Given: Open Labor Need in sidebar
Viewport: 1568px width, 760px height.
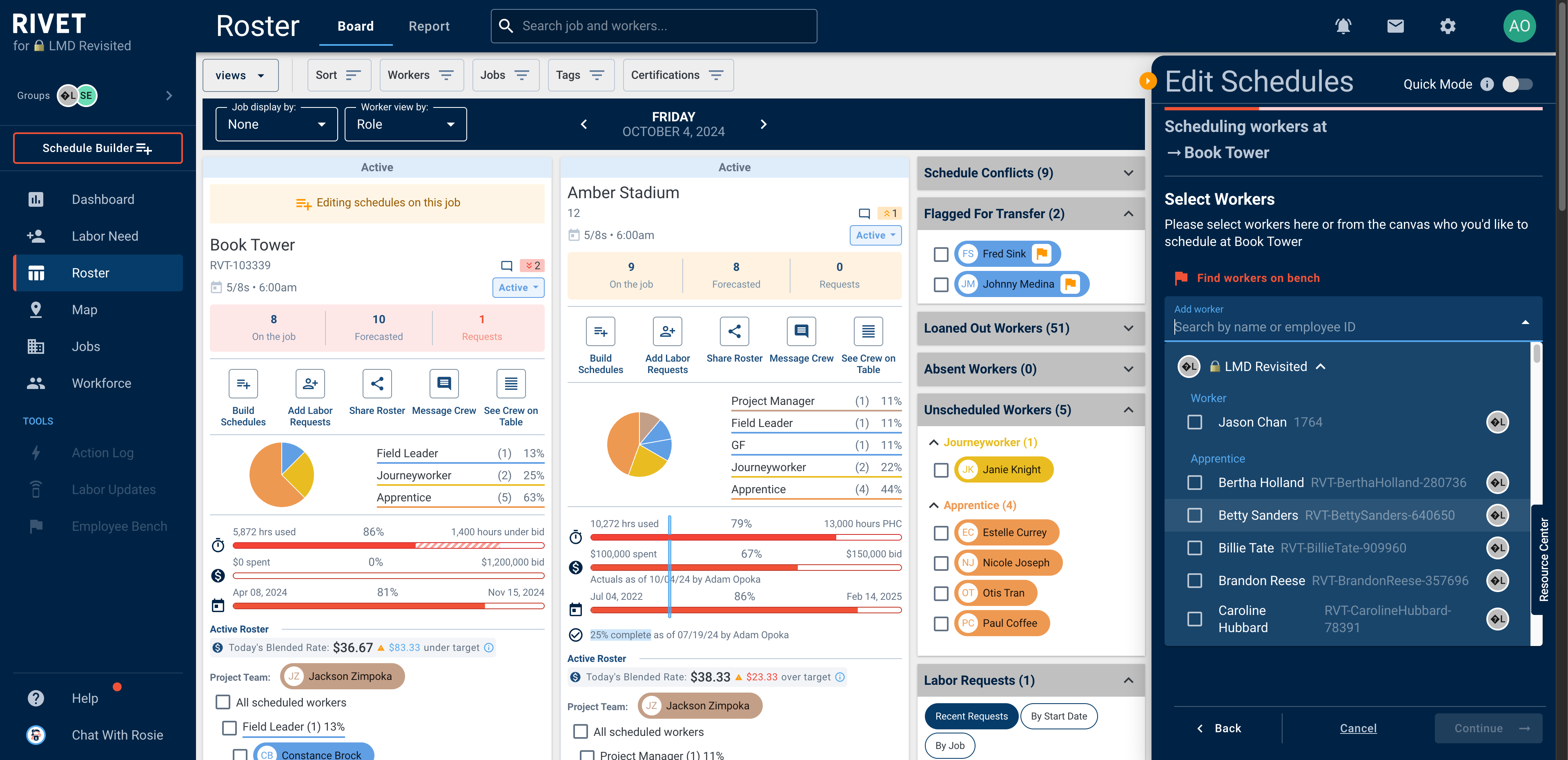Looking at the screenshot, I should pos(98,236).
